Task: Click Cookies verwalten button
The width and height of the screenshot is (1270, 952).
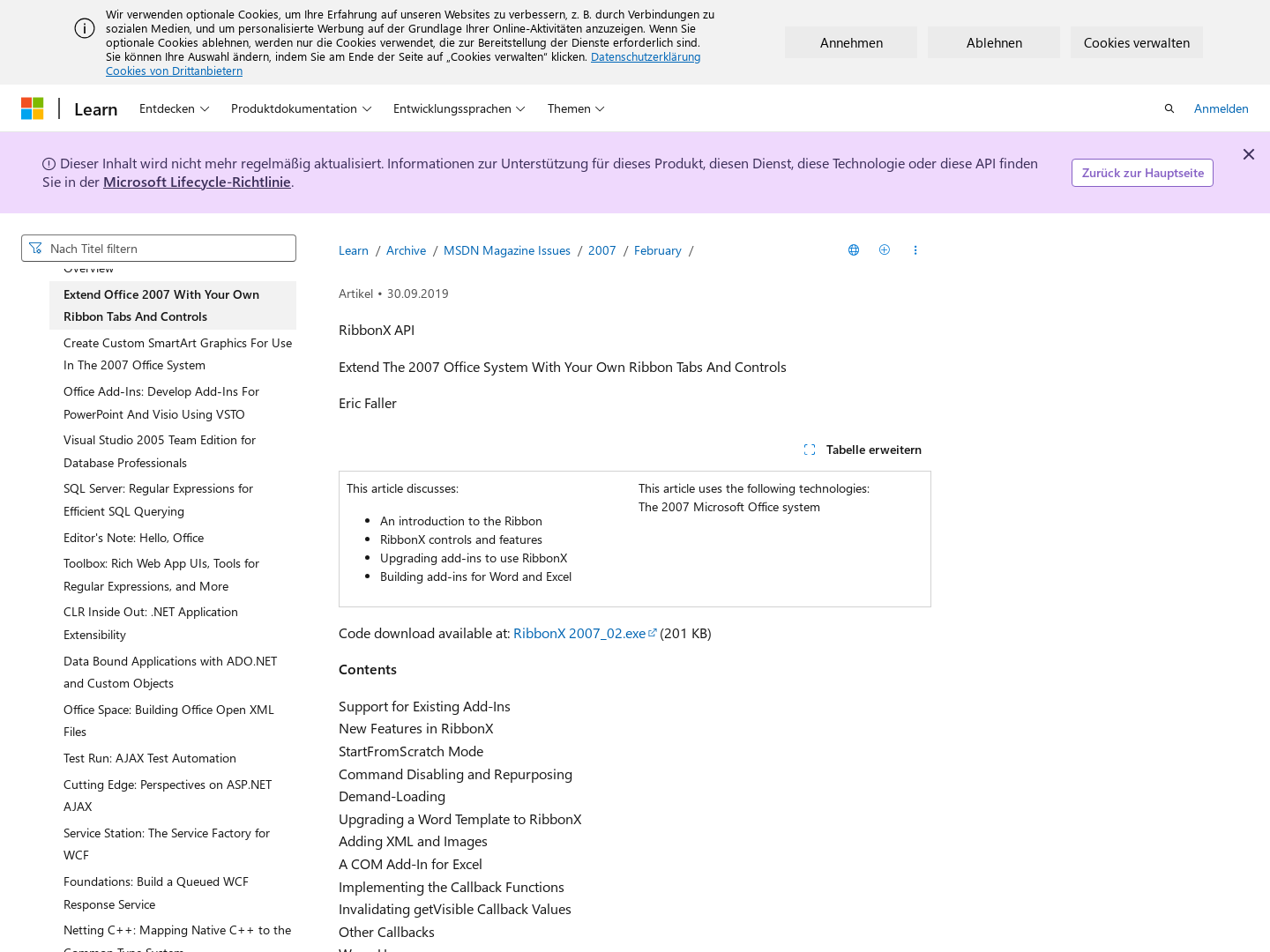Action: (1137, 42)
